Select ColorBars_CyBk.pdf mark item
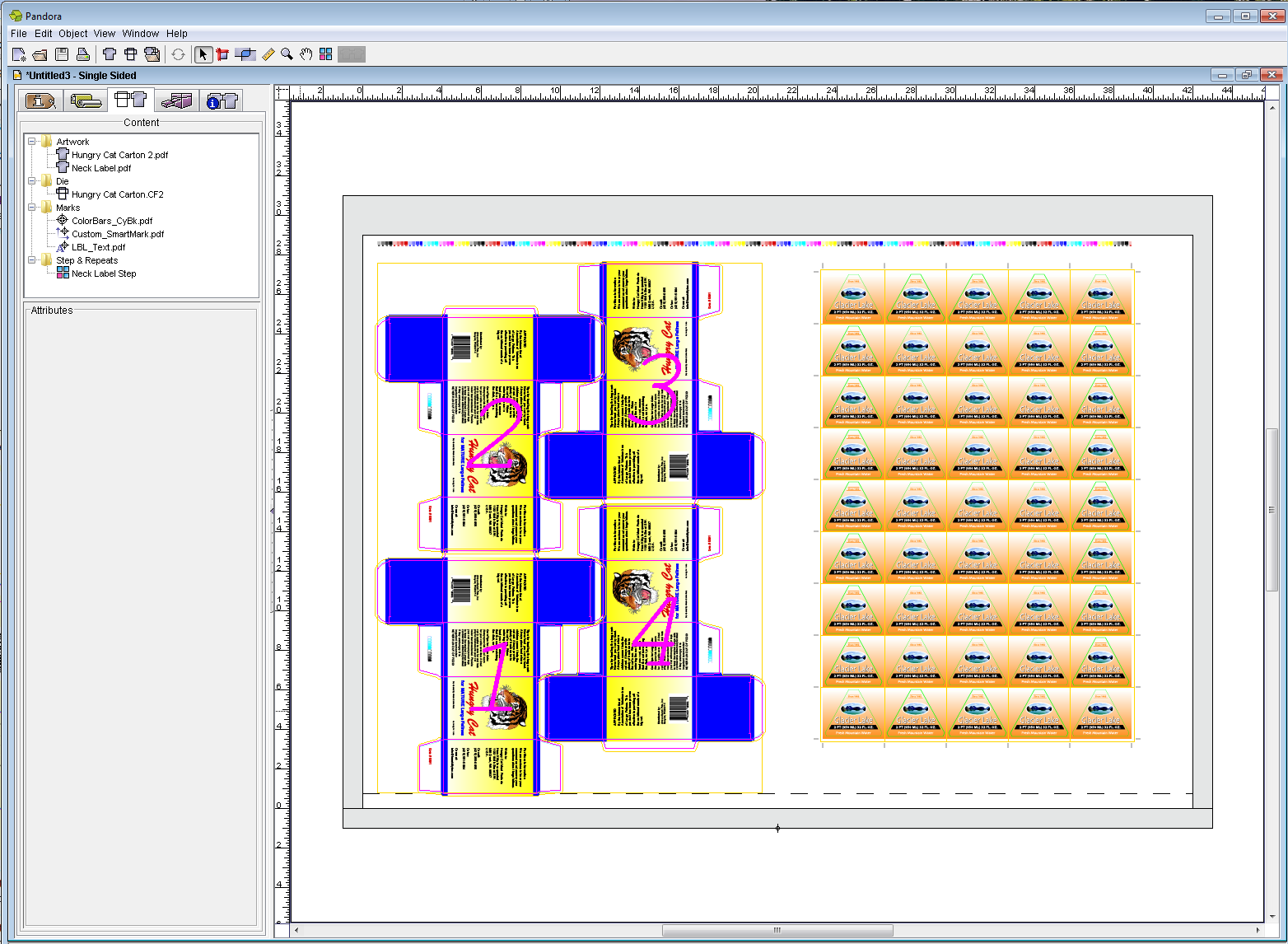The image size is (1288, 944). (x=112, y=221)
